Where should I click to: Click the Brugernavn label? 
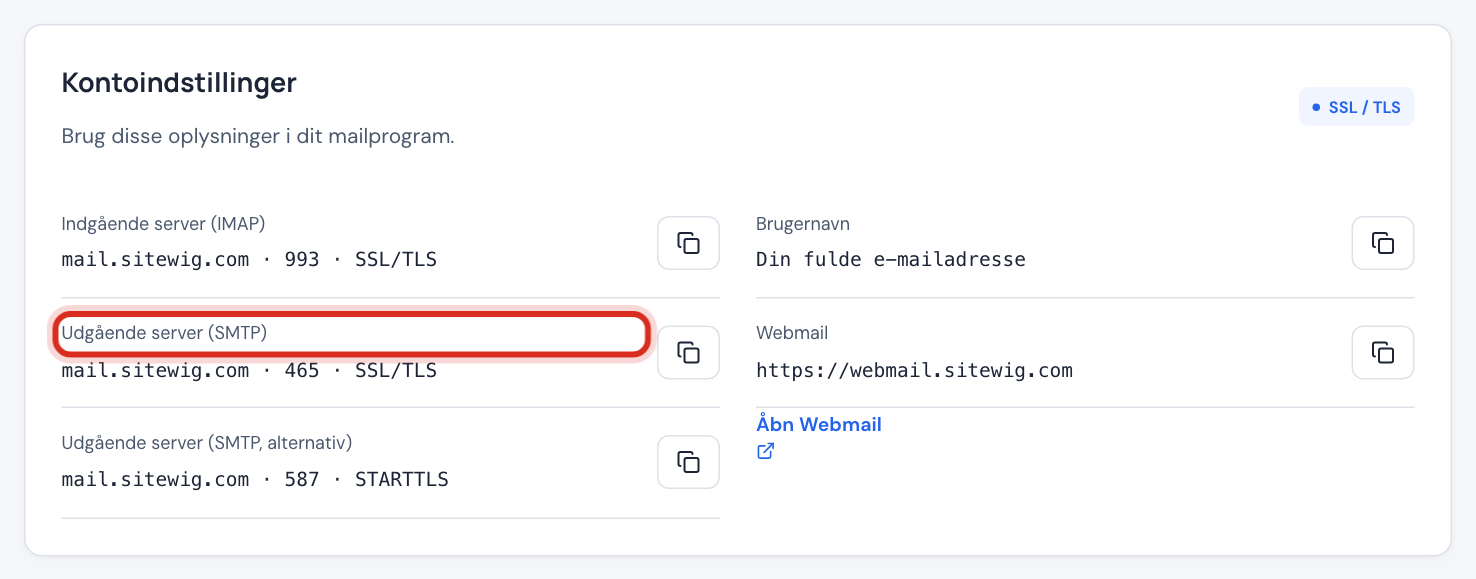click(x=803, y=224)
